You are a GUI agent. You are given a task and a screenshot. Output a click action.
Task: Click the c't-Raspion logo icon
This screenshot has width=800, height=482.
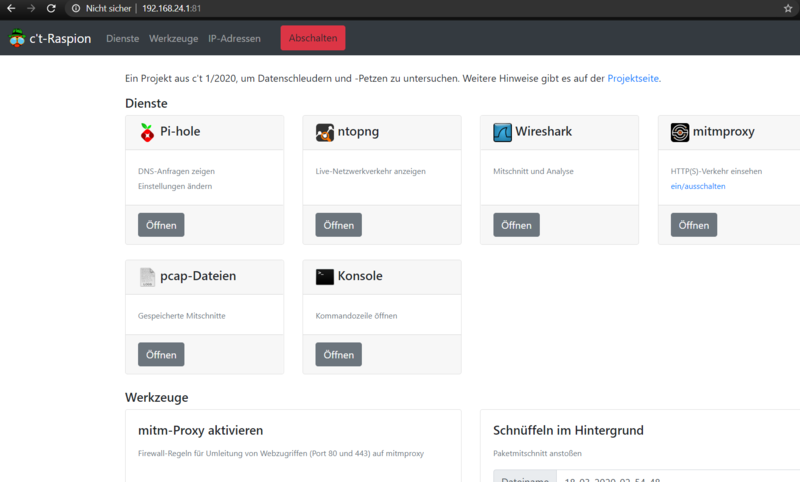pos(17,38)
